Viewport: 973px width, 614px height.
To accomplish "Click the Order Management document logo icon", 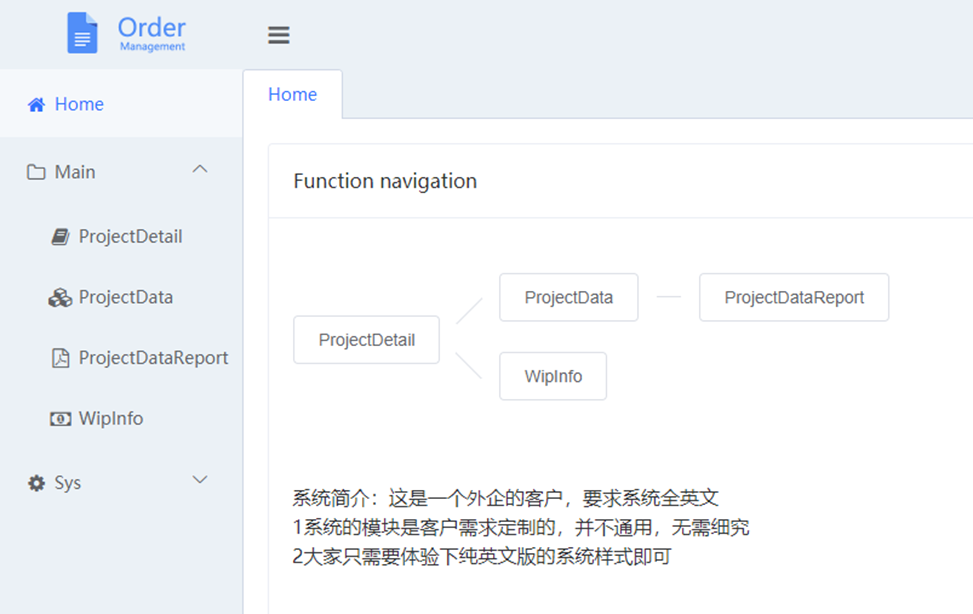I will (x=82, y=33).
